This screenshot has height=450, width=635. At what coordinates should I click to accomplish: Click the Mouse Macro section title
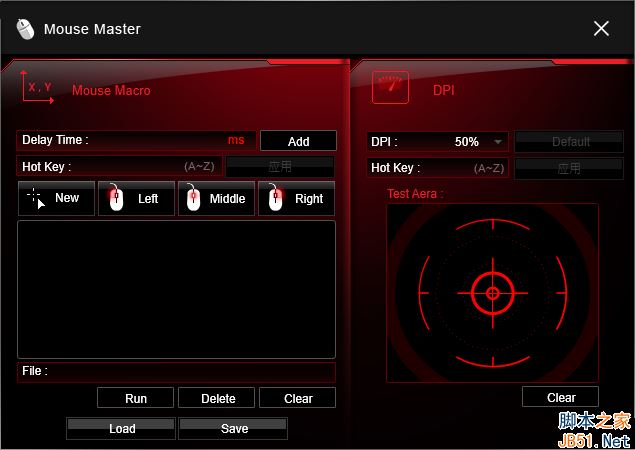[x=111, y=90]
